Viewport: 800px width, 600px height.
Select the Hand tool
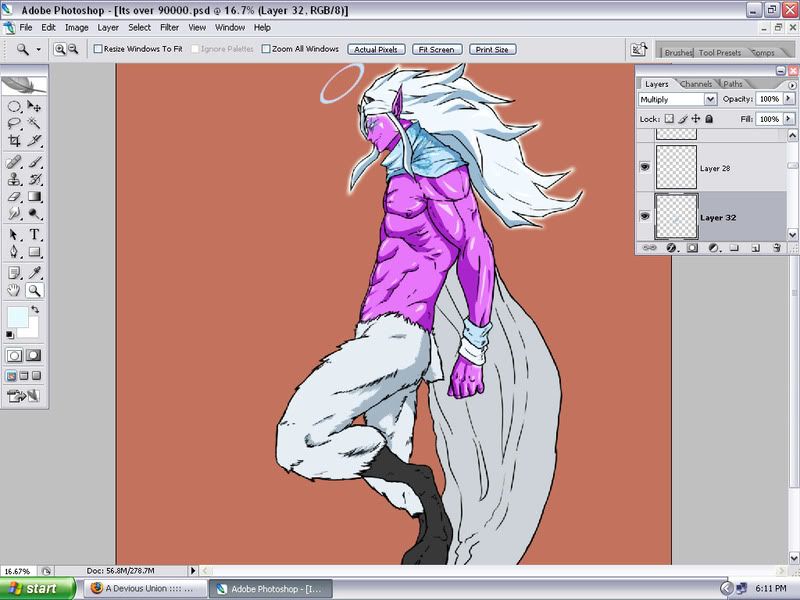coord(14,290)
